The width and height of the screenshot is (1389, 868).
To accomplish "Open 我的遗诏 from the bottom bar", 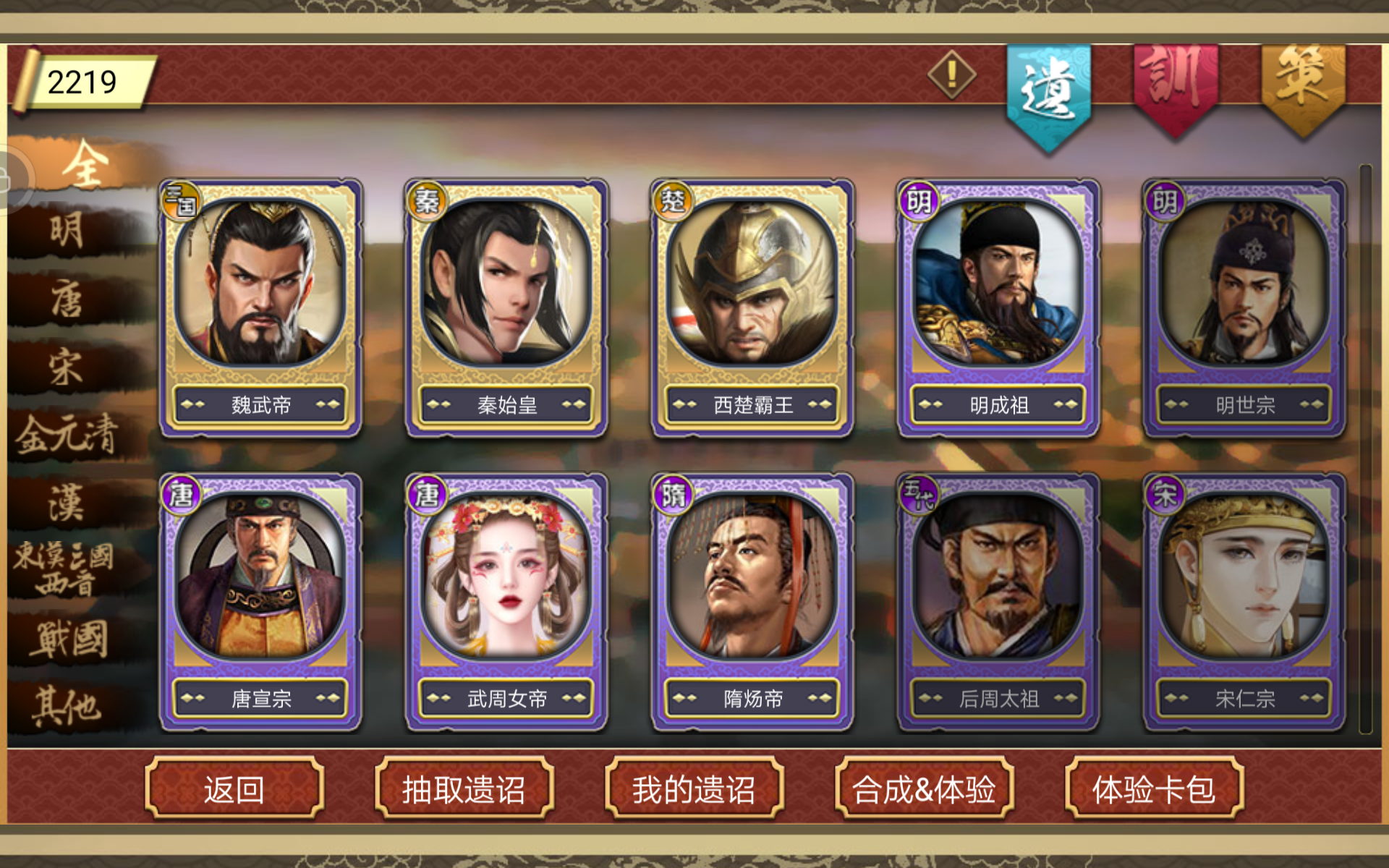I will point(694,788).
